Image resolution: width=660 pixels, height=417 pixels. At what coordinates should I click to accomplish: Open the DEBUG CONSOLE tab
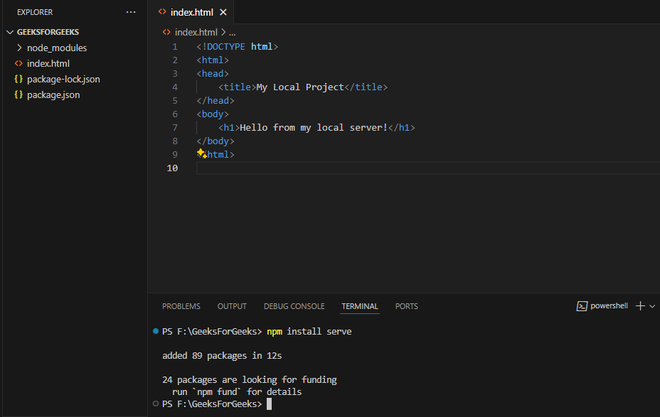coord(294,306)
